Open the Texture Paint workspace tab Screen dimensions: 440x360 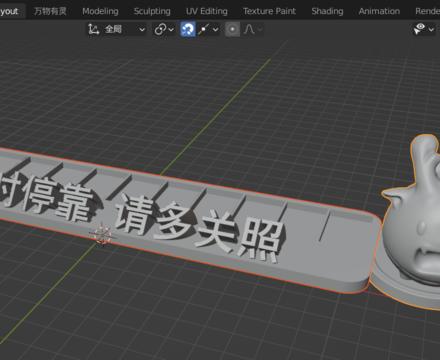pyautogui.click(x=269, y=11)
